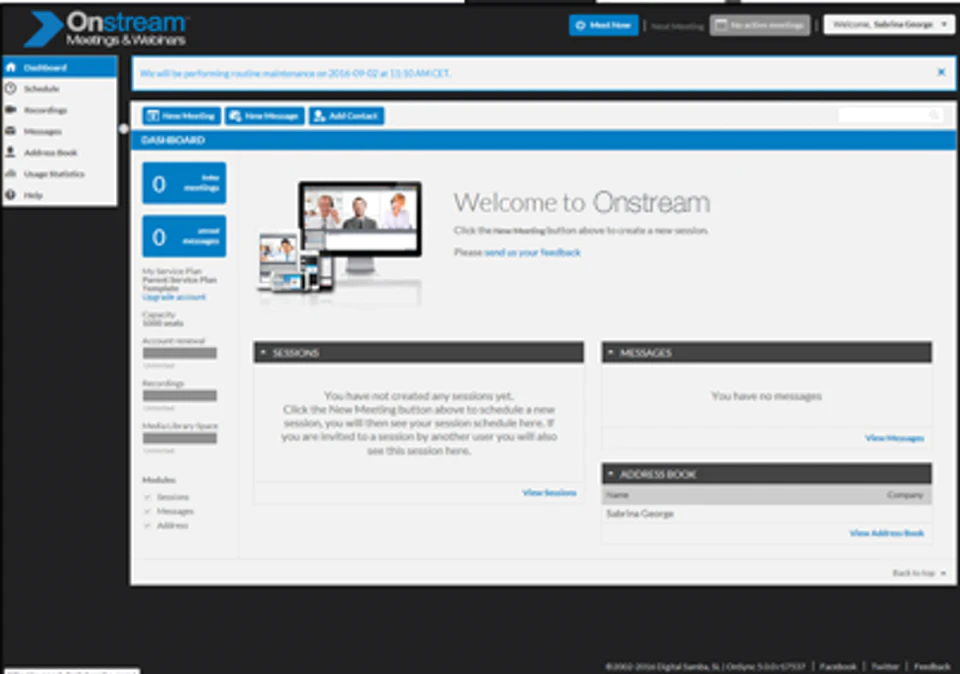Viewport: 960px width, 674px height.
Task: Open the Facebook footer link
Action: coord(838,666)
